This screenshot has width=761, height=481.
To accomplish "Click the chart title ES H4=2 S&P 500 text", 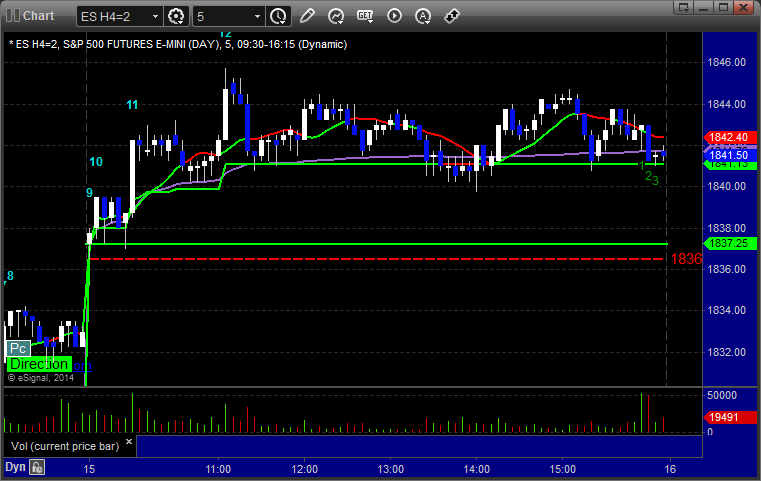I will 178,44.
